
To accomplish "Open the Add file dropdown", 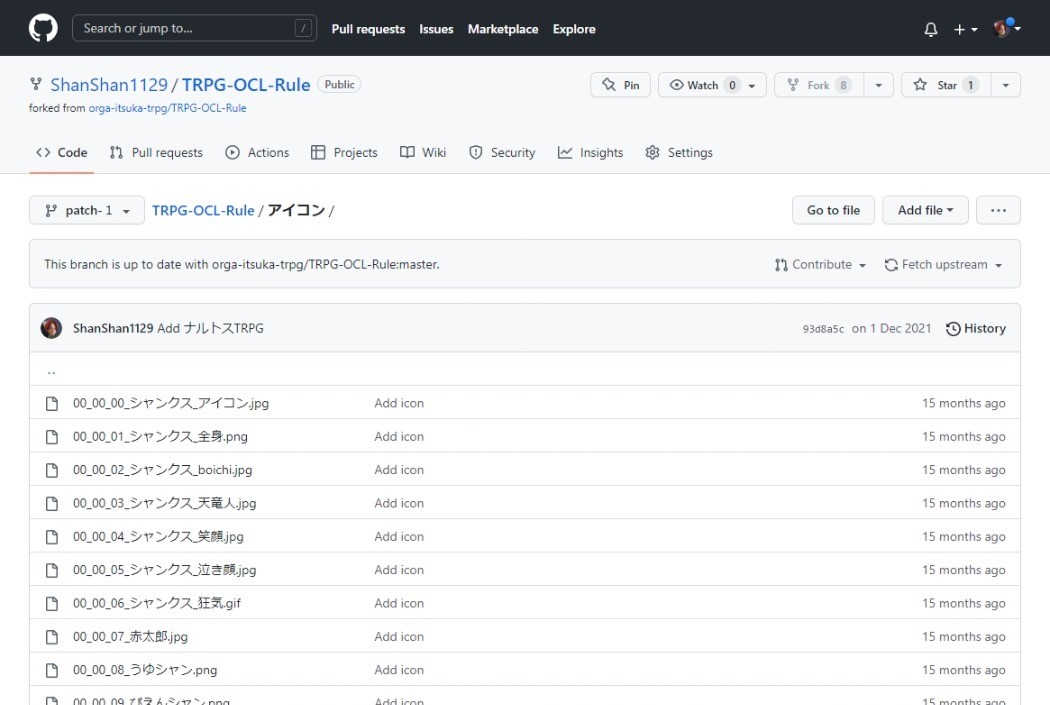I will (925, 210).
